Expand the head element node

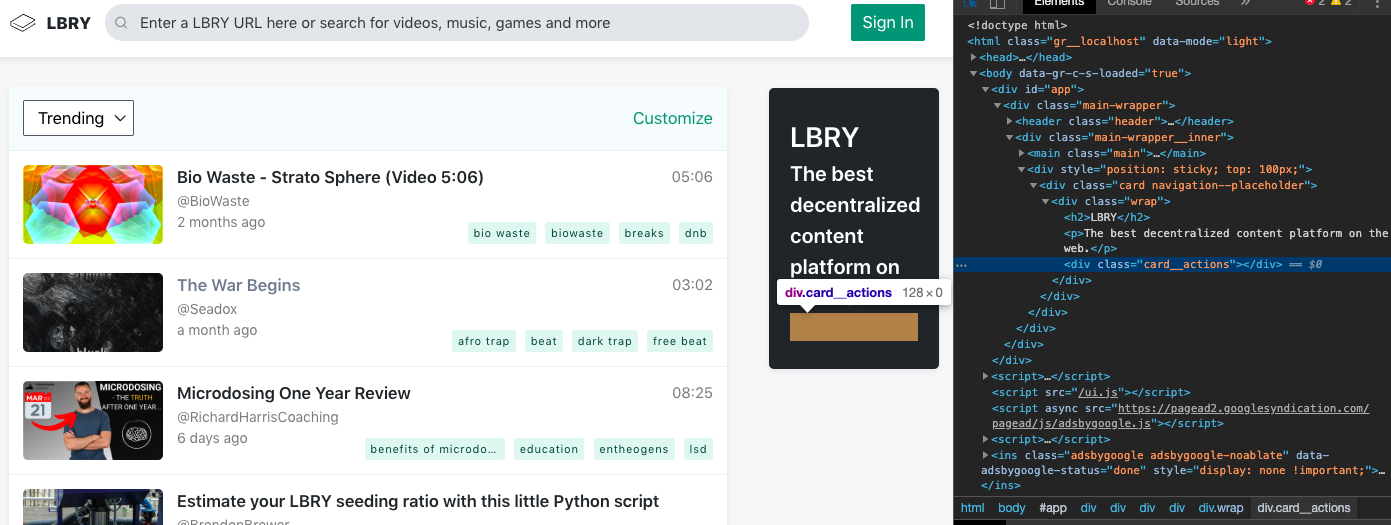[x=974, y=58]
